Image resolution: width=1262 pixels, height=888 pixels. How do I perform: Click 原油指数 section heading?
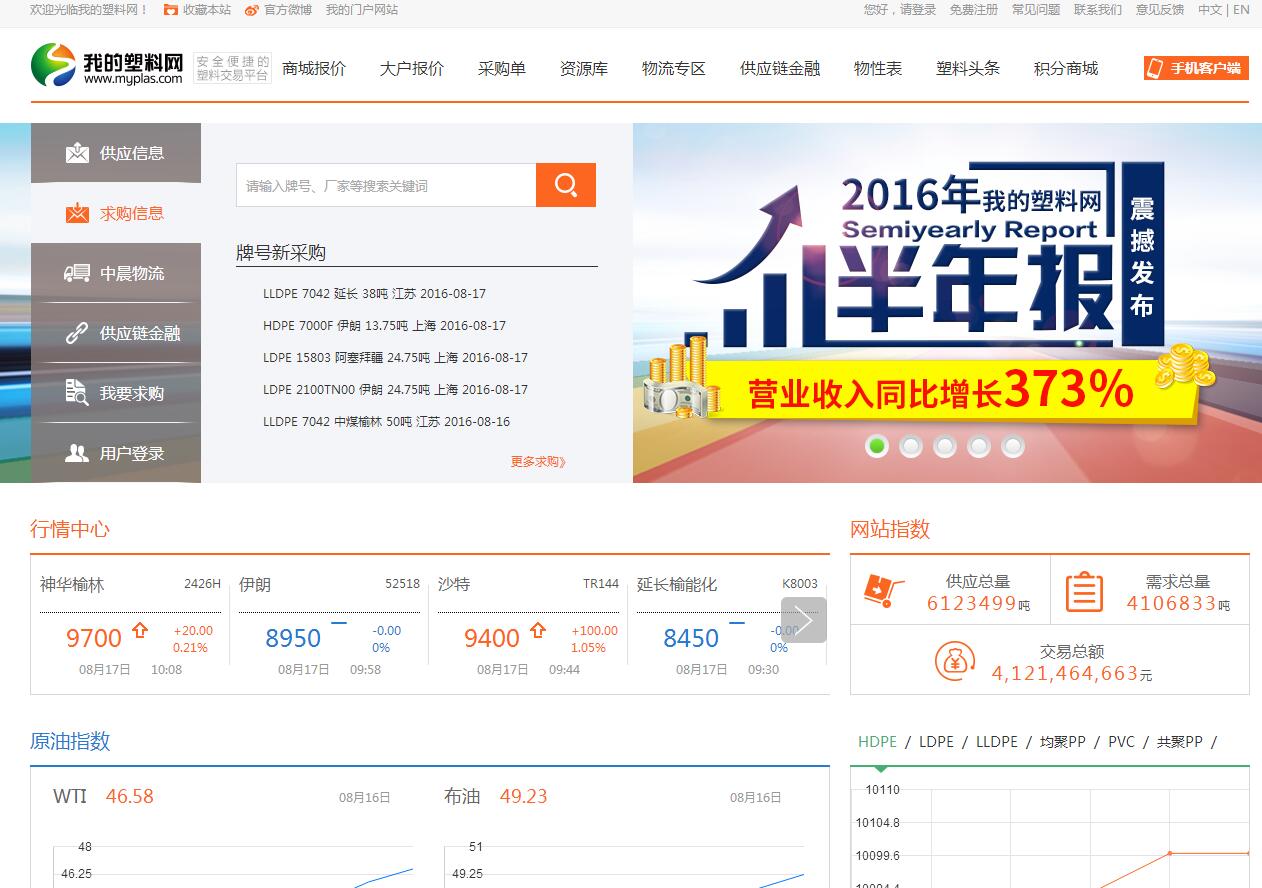(x=70, y=741)
